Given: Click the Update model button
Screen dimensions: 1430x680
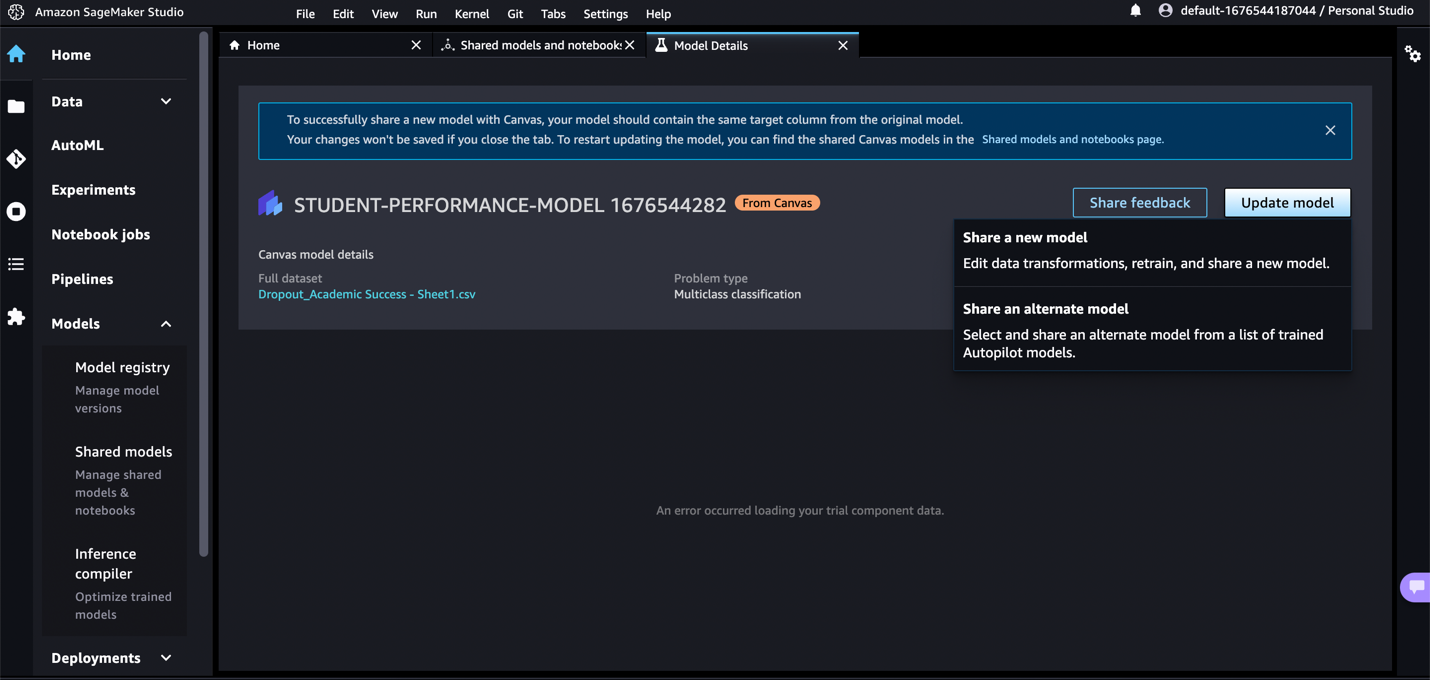Looking at the screenshot, I should pos(1287,202).
